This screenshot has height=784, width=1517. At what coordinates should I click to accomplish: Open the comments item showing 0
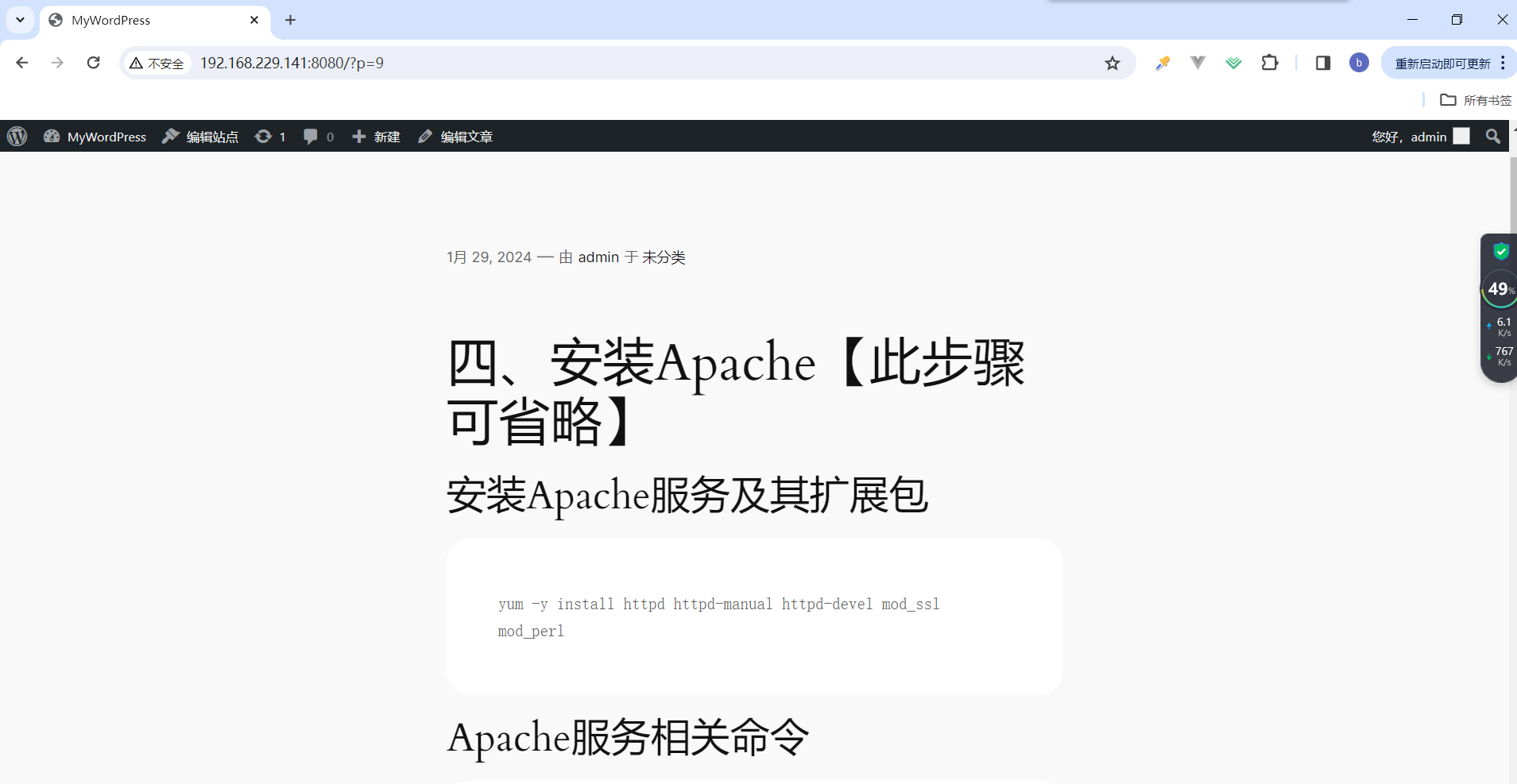point(319,137)
